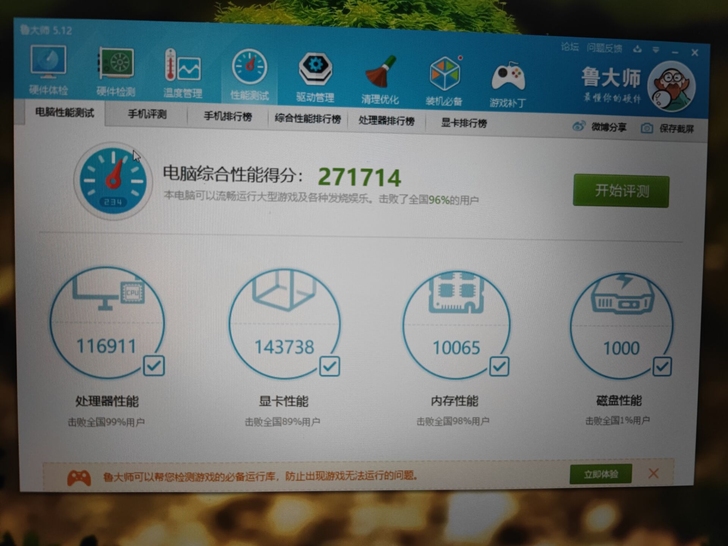Click the disk score 1000
This screenshot has width=728, height=546.
[x=621, y=348]
